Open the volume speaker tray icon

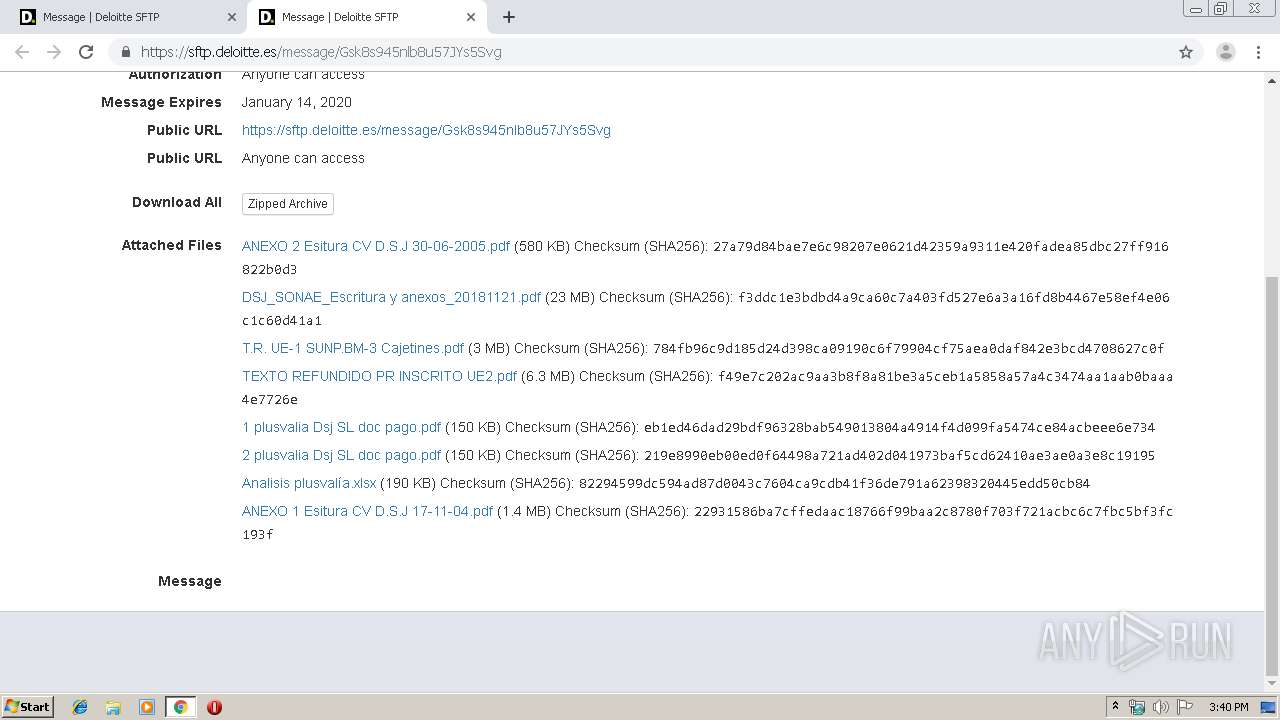pos(1160,707)
